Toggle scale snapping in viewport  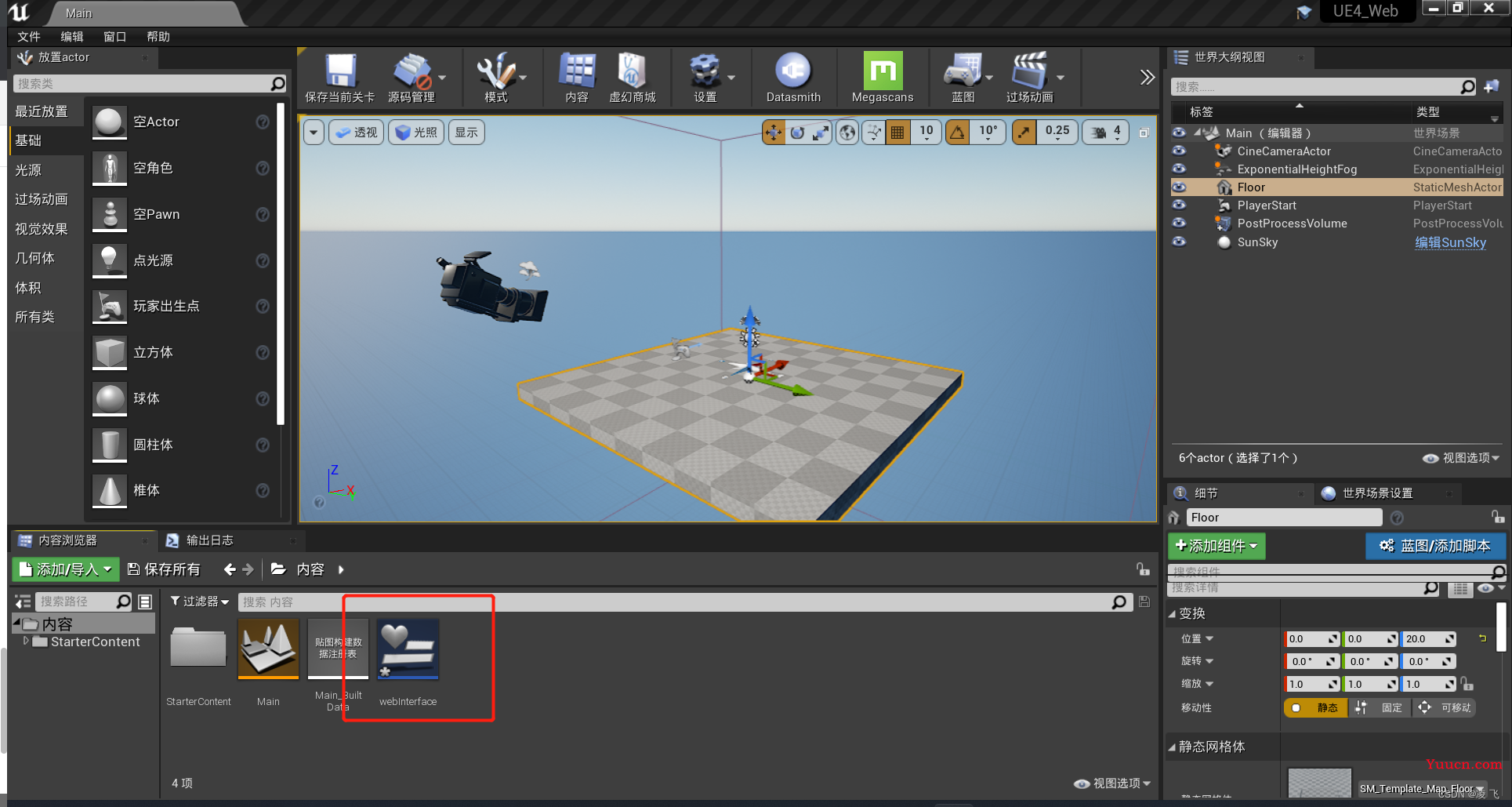[1024, 133]
